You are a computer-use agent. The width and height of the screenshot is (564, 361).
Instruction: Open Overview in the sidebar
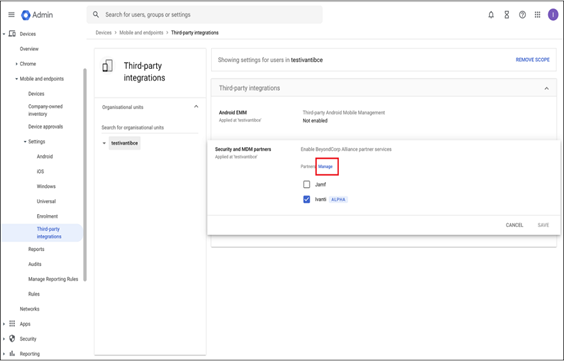(29, 49)
